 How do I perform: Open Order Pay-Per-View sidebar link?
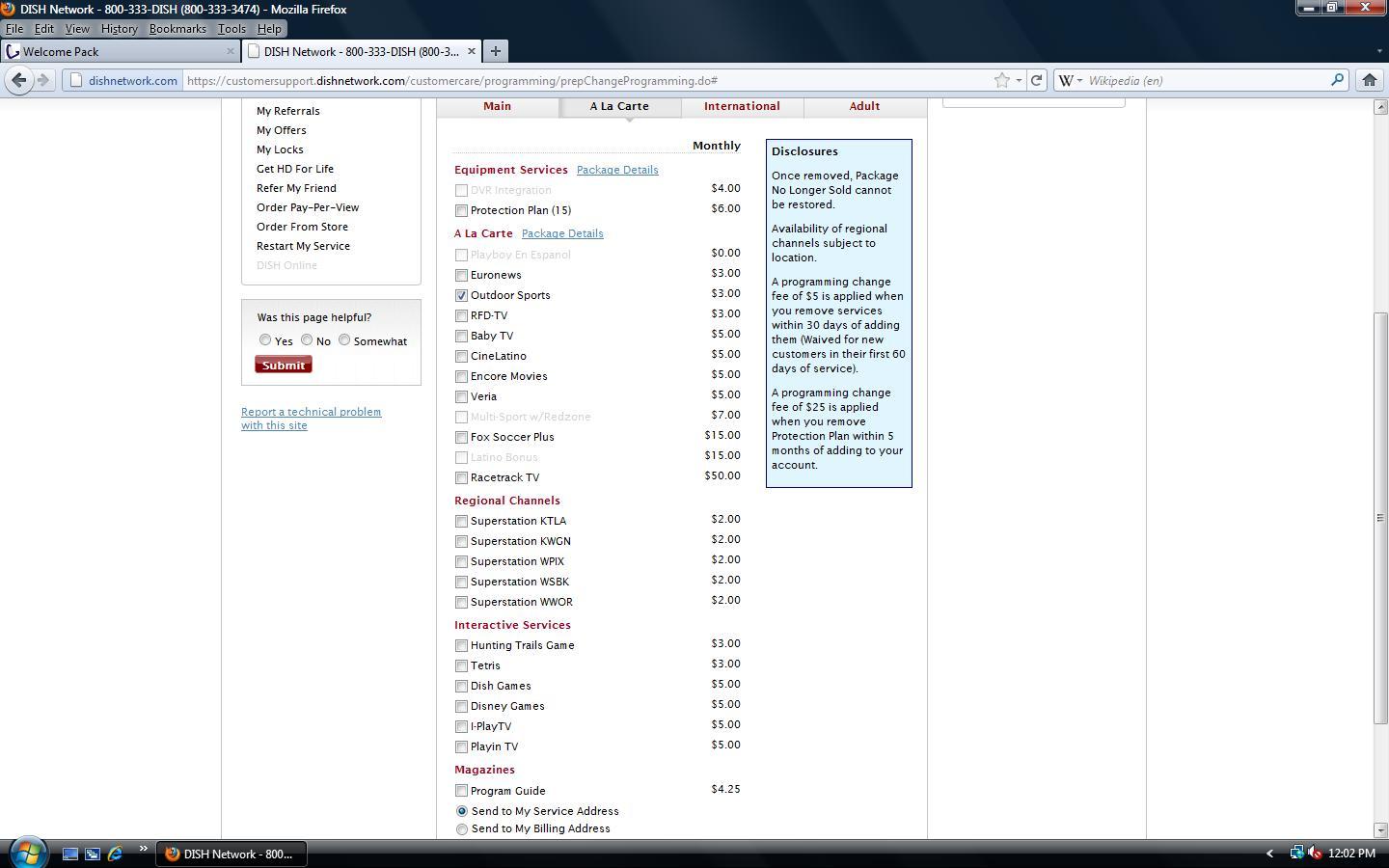click(308, 207)
